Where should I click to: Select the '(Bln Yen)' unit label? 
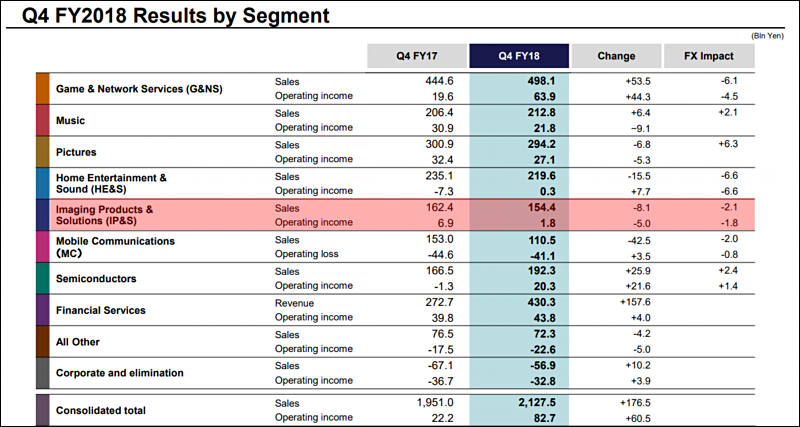tap(766, 36)
